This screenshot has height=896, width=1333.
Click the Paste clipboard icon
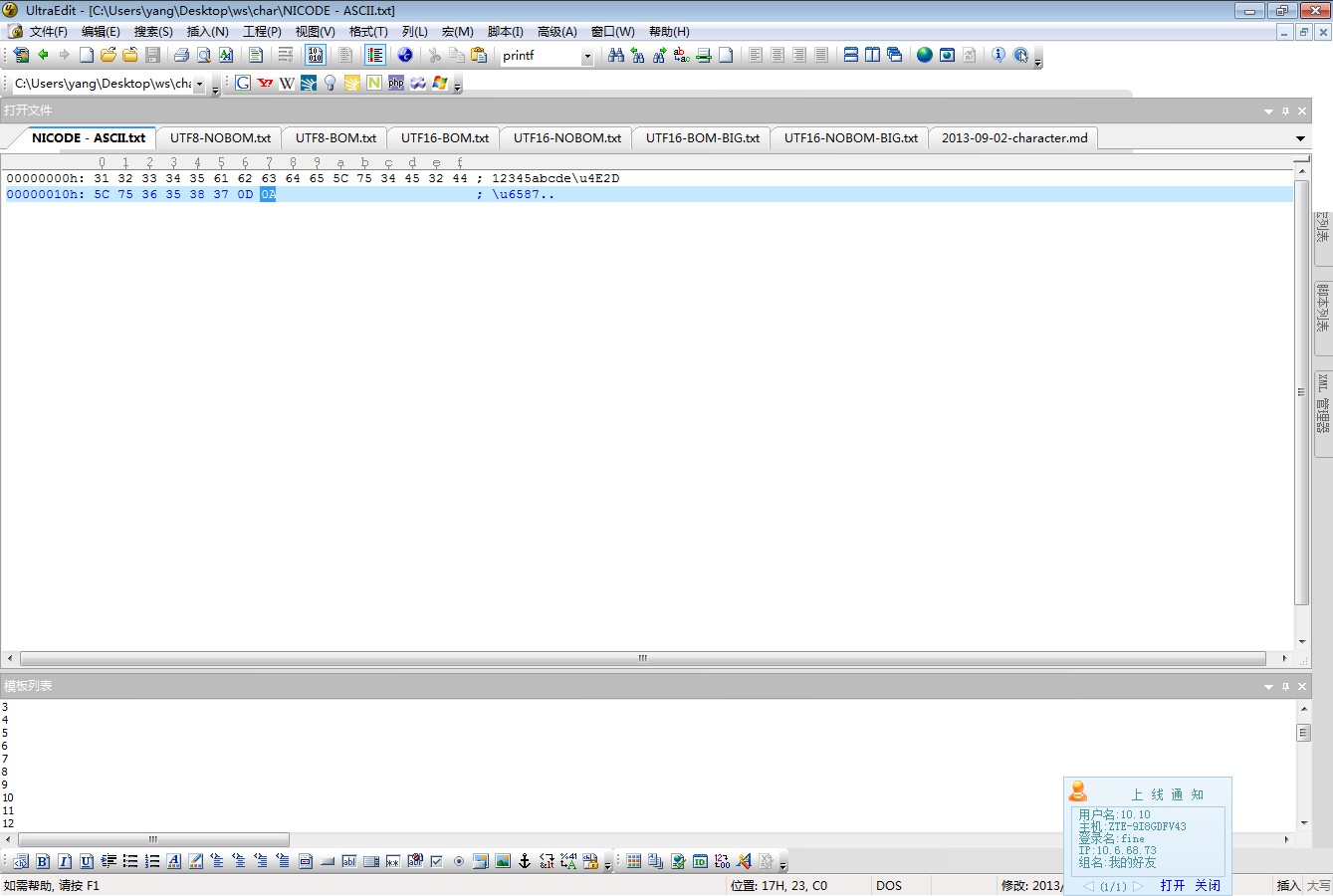coord(479,55)
